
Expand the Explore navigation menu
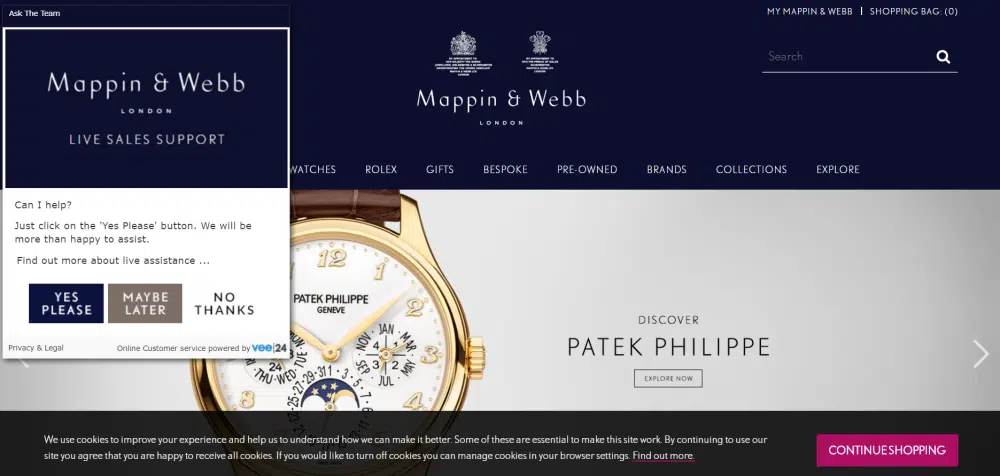[x=838, y=169]
